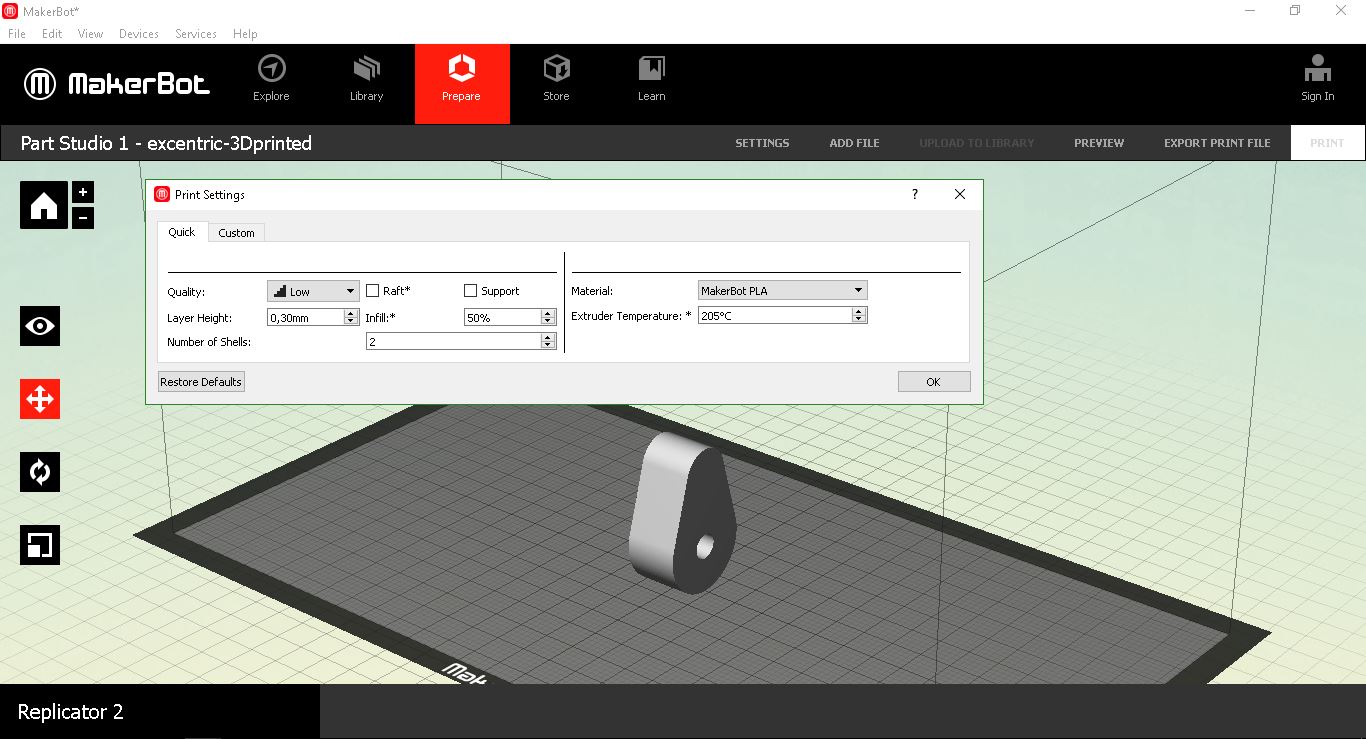Screen dimensions: 1366x739
Task: Open the Services menu
Action: pyautogui.click(x=196, y=33)
